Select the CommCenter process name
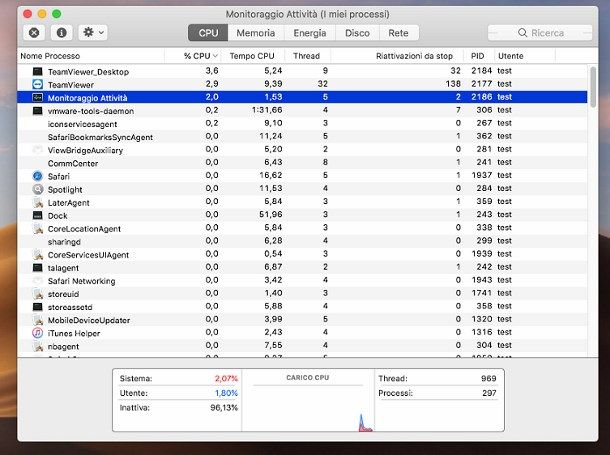 pyautogui.click(x=73, y=163)
